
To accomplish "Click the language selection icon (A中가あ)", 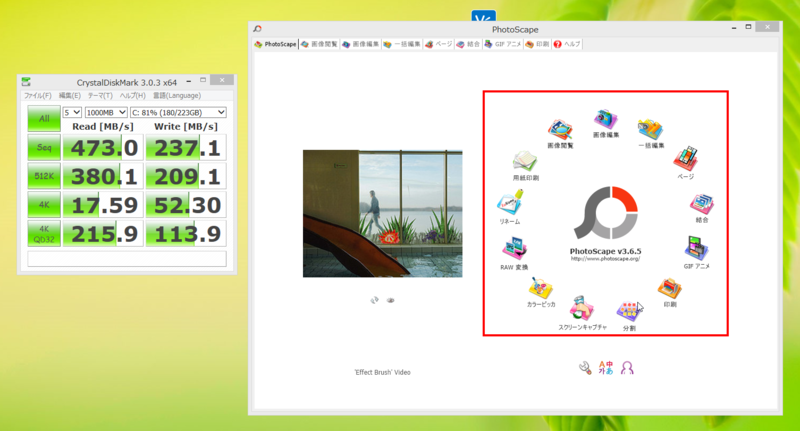I will [606, 368].
